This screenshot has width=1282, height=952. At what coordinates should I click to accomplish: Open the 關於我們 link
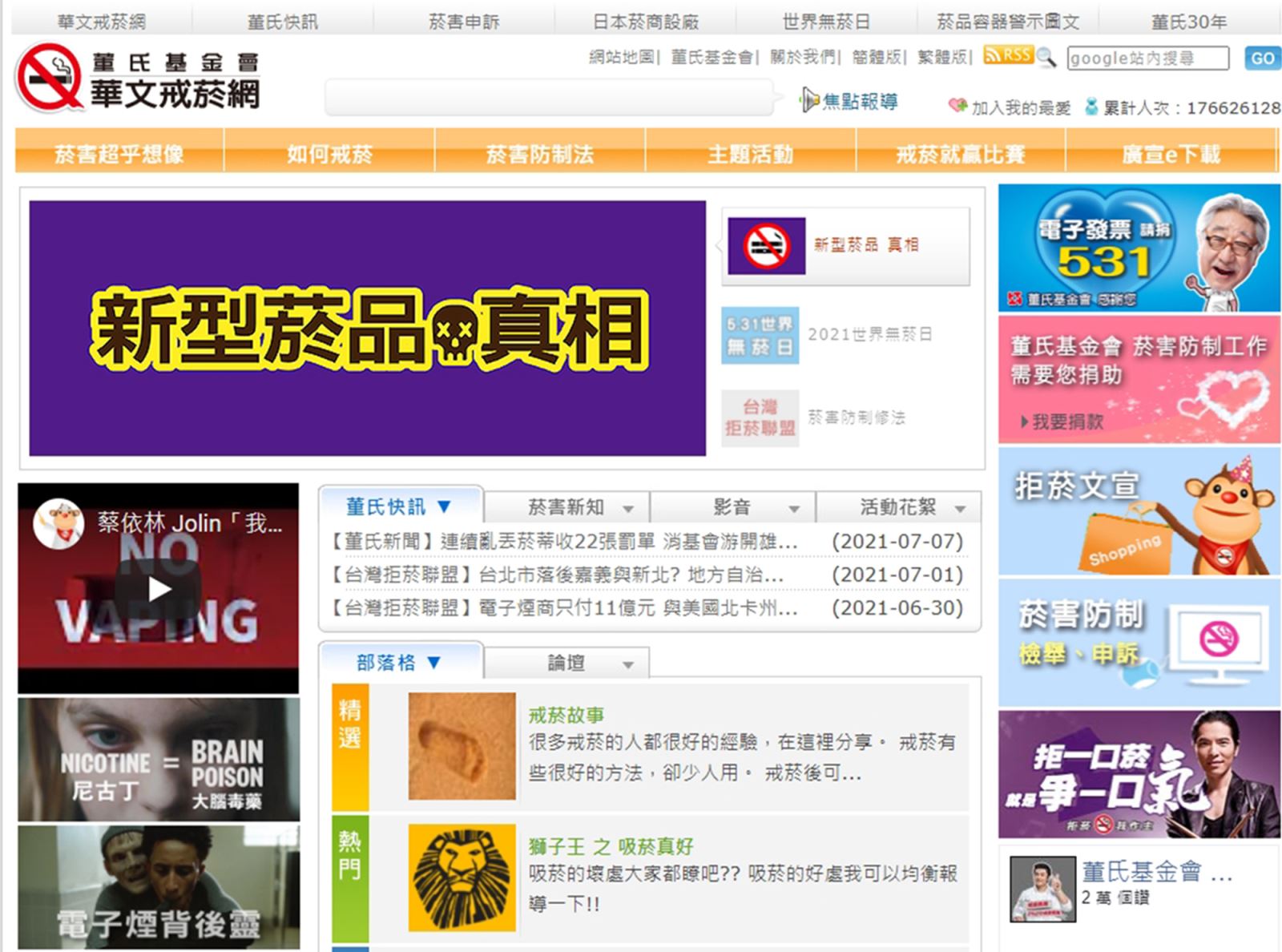[x=802, y=57]
